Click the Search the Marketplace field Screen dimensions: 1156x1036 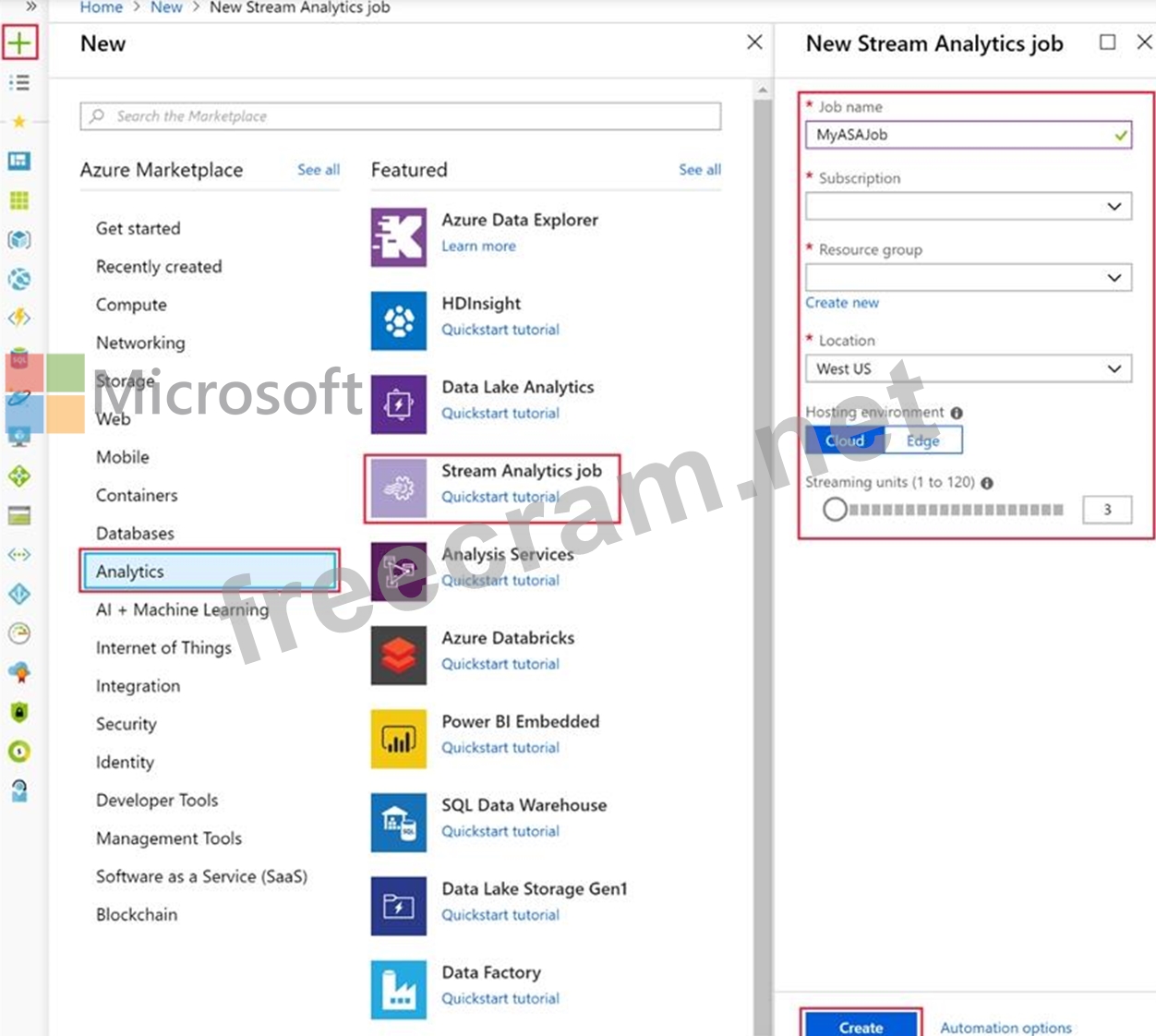401,116
